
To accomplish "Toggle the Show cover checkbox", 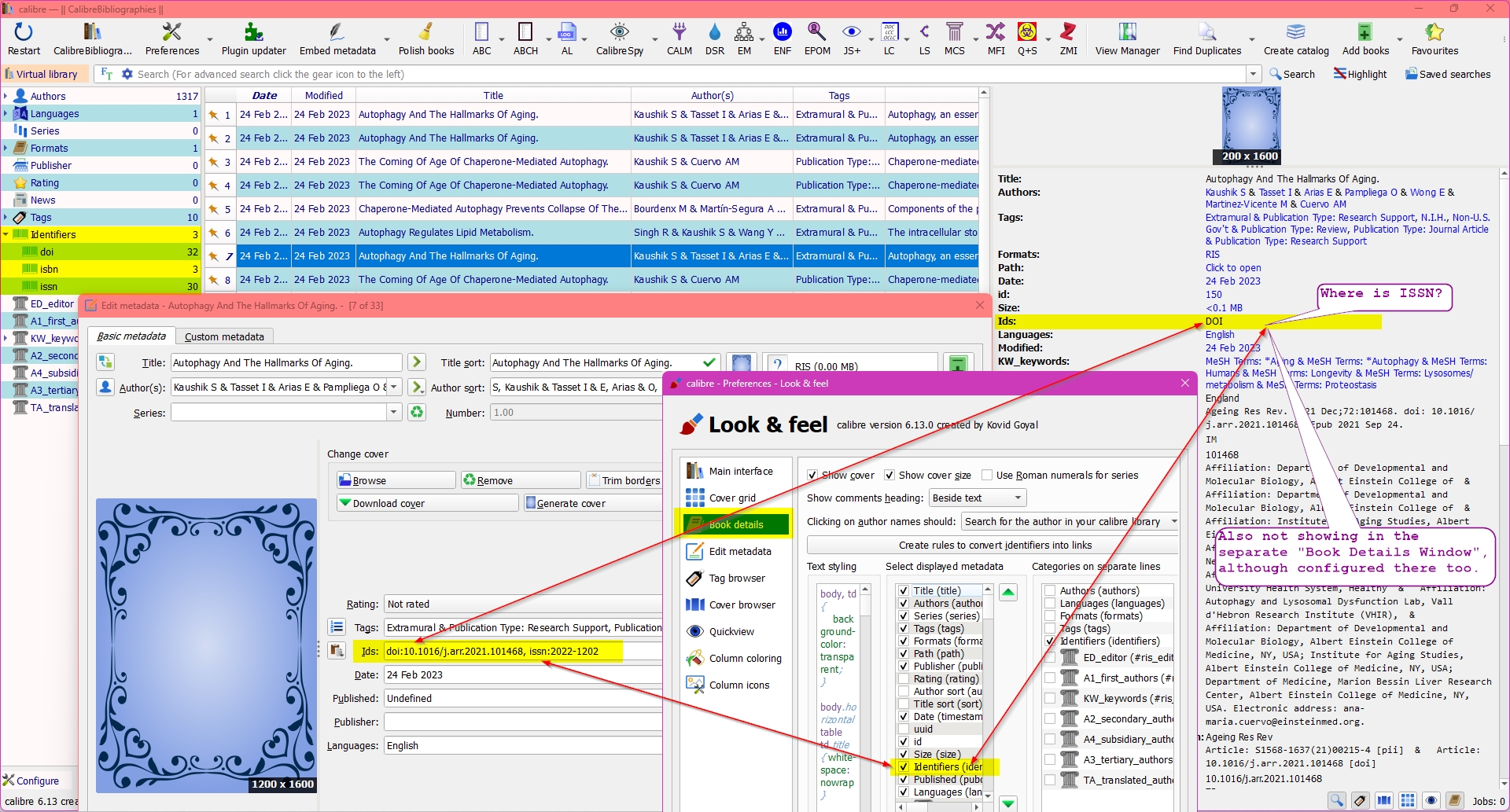I will [812, 476].
